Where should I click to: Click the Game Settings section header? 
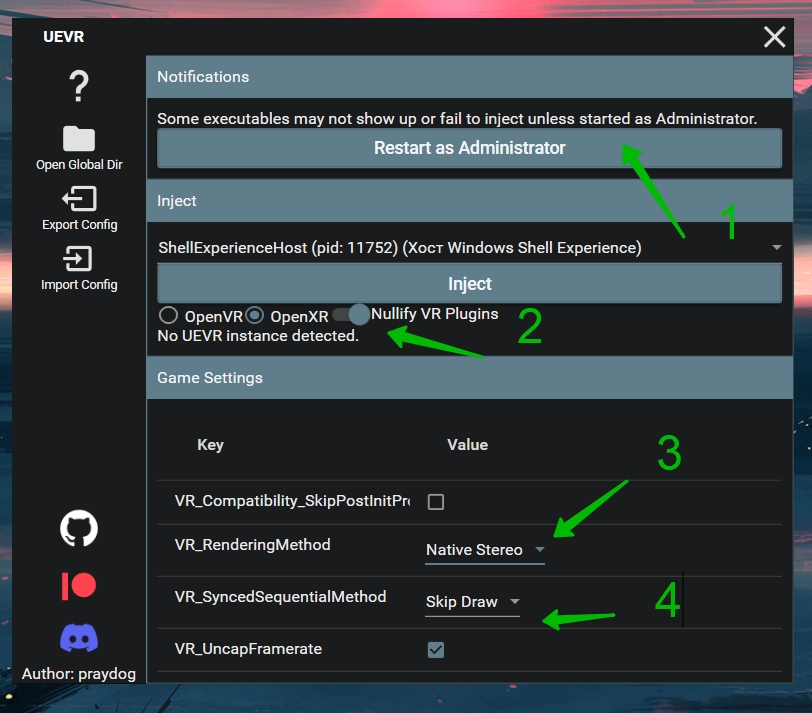pyautogui.click(x=469, y=378)
